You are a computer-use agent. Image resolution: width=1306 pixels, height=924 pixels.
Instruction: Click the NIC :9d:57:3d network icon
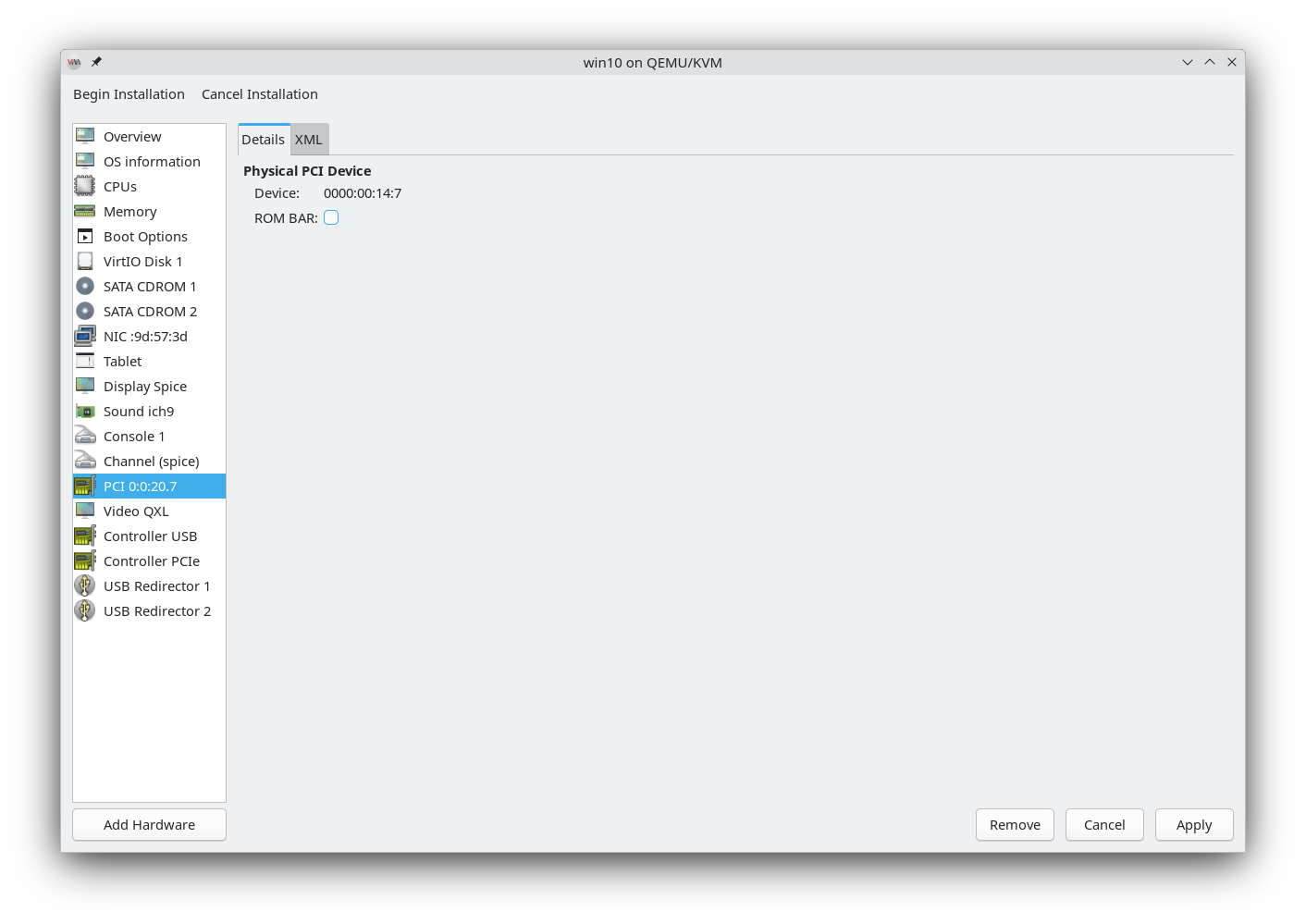pos(85,337)
